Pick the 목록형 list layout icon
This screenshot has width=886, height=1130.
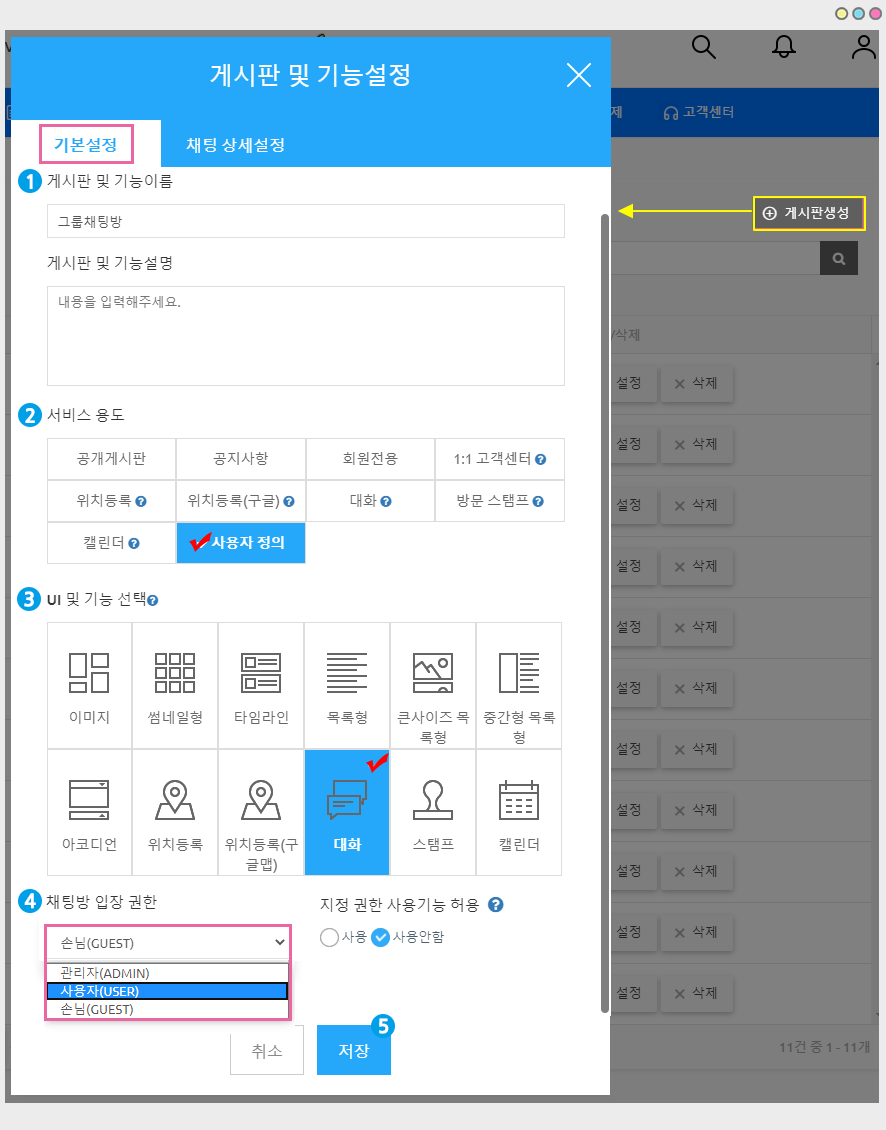click(x=347, y=673)
